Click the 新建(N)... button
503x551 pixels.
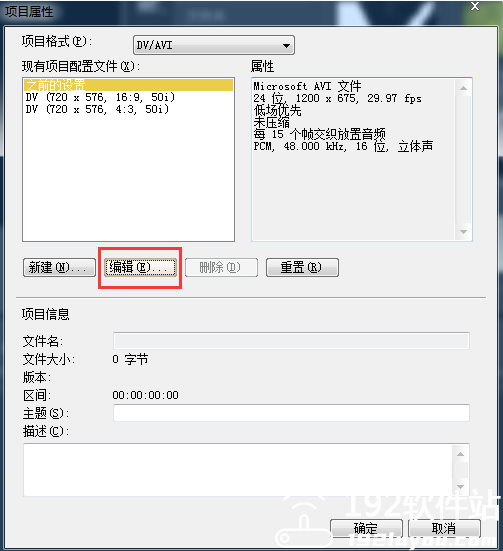coord(59,267)
